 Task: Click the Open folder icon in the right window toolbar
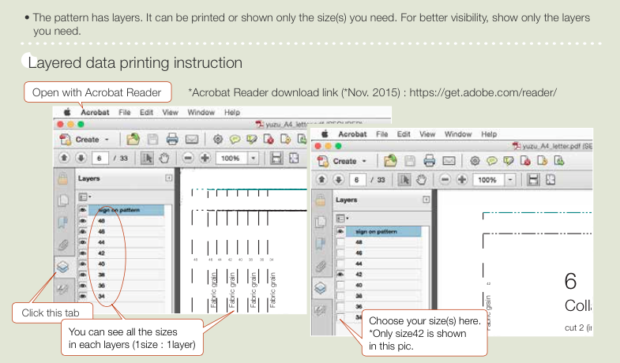click(390, 161)
